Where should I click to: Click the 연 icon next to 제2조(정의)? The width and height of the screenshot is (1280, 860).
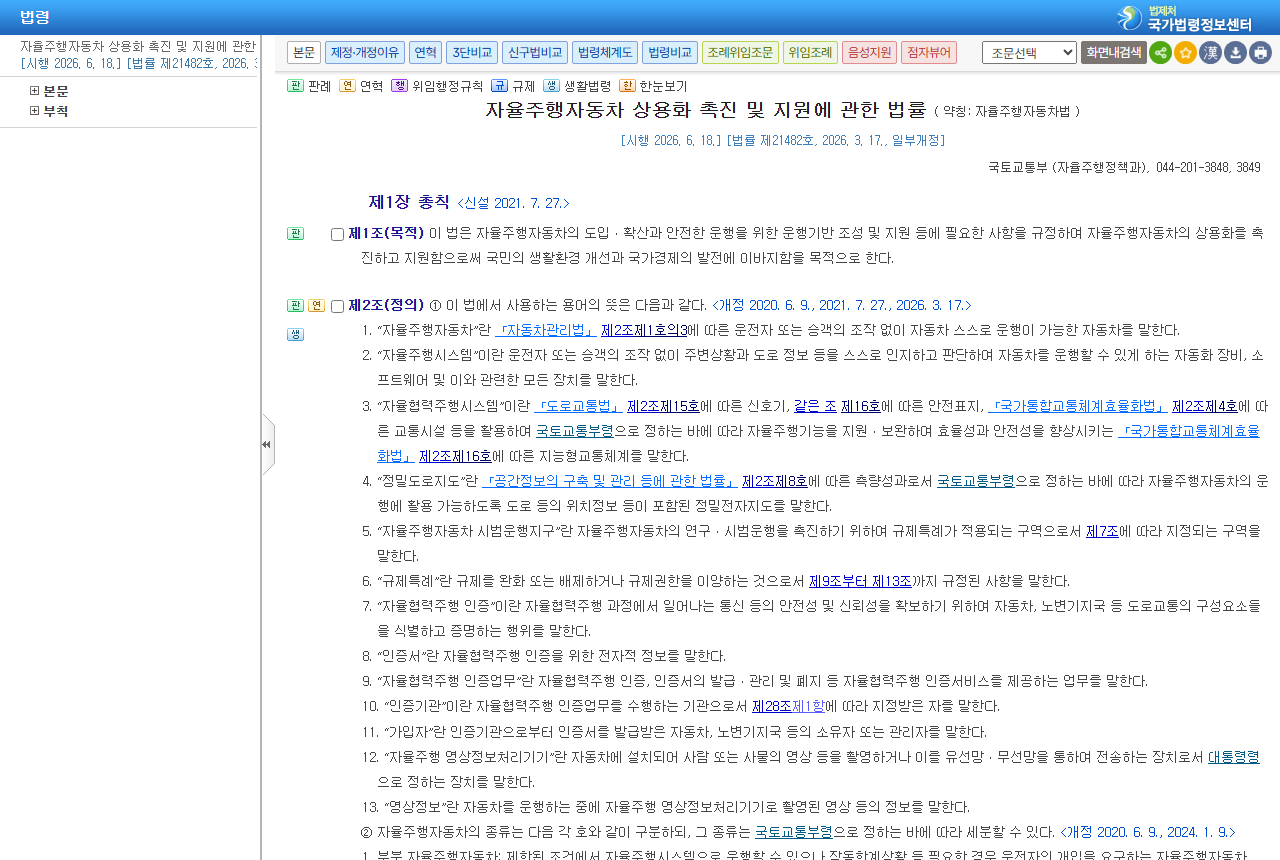(316, 306)
